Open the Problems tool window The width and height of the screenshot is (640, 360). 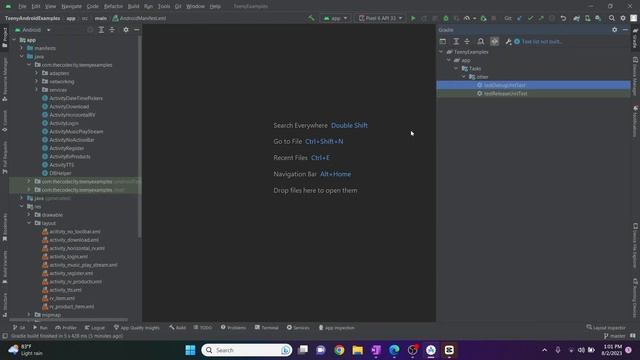click(233, 327)
